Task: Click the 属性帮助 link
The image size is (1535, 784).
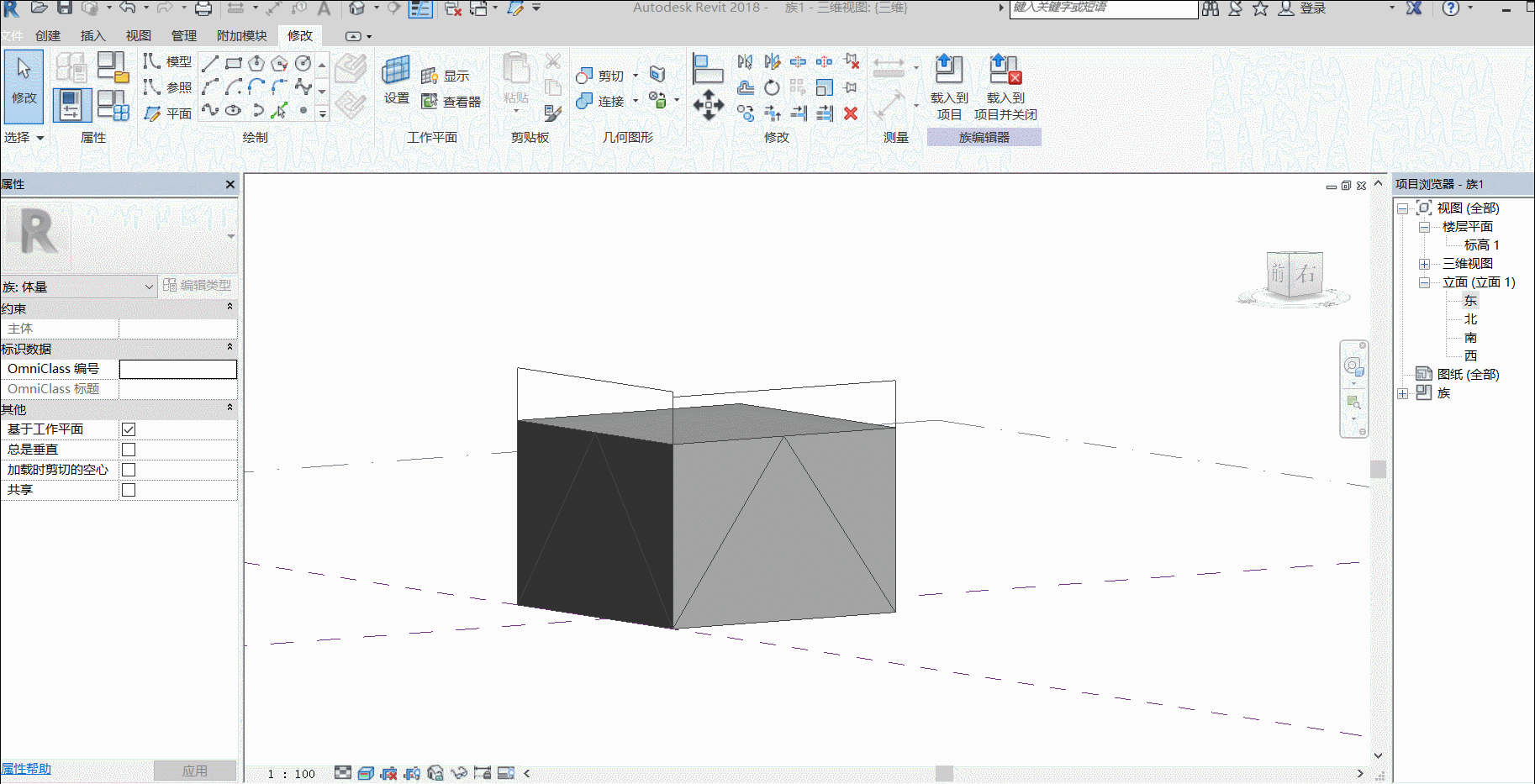Action: pos(26,769)
